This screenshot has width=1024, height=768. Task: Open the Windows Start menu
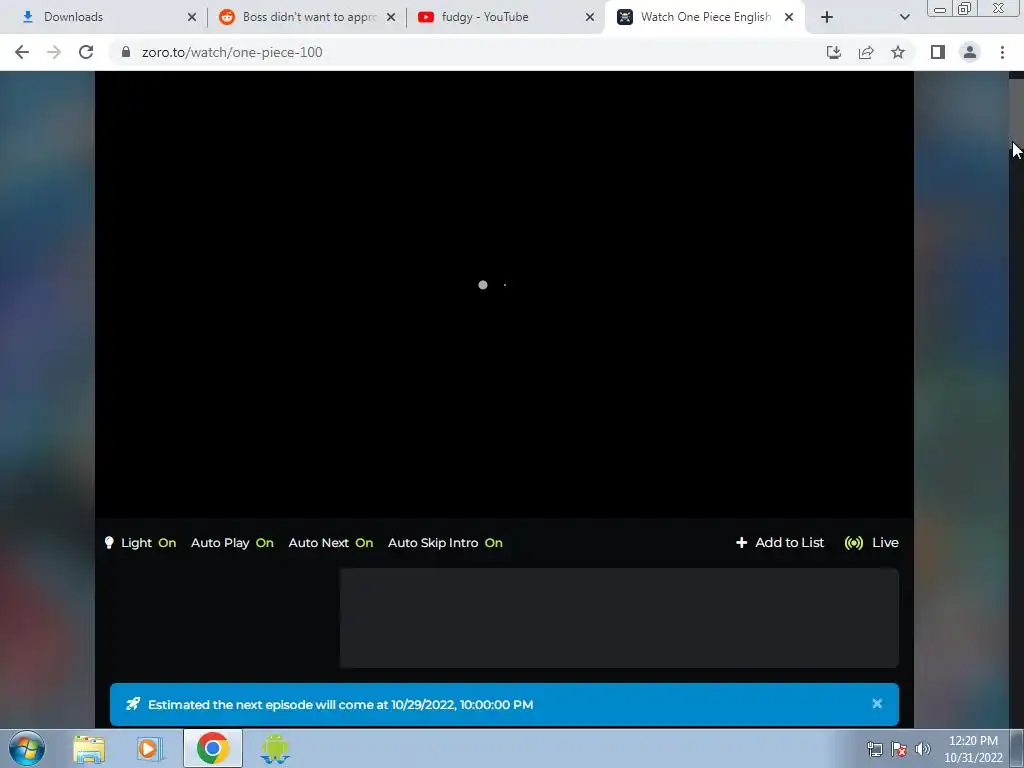[x=27, y=748]
